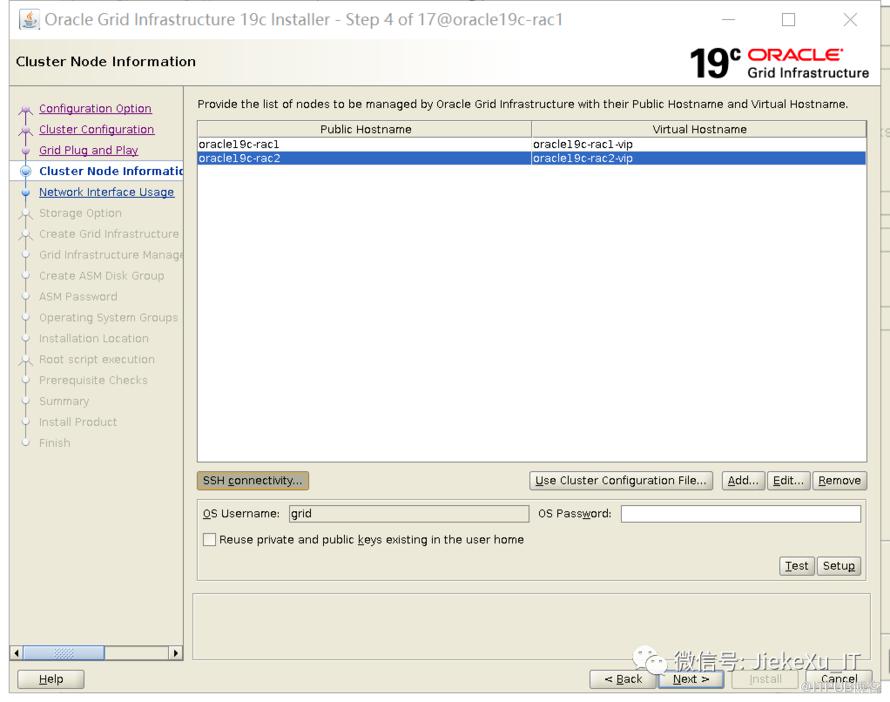The image size is (890, 702).
Task: Click the Installation Location step
Action: [94, 339]
